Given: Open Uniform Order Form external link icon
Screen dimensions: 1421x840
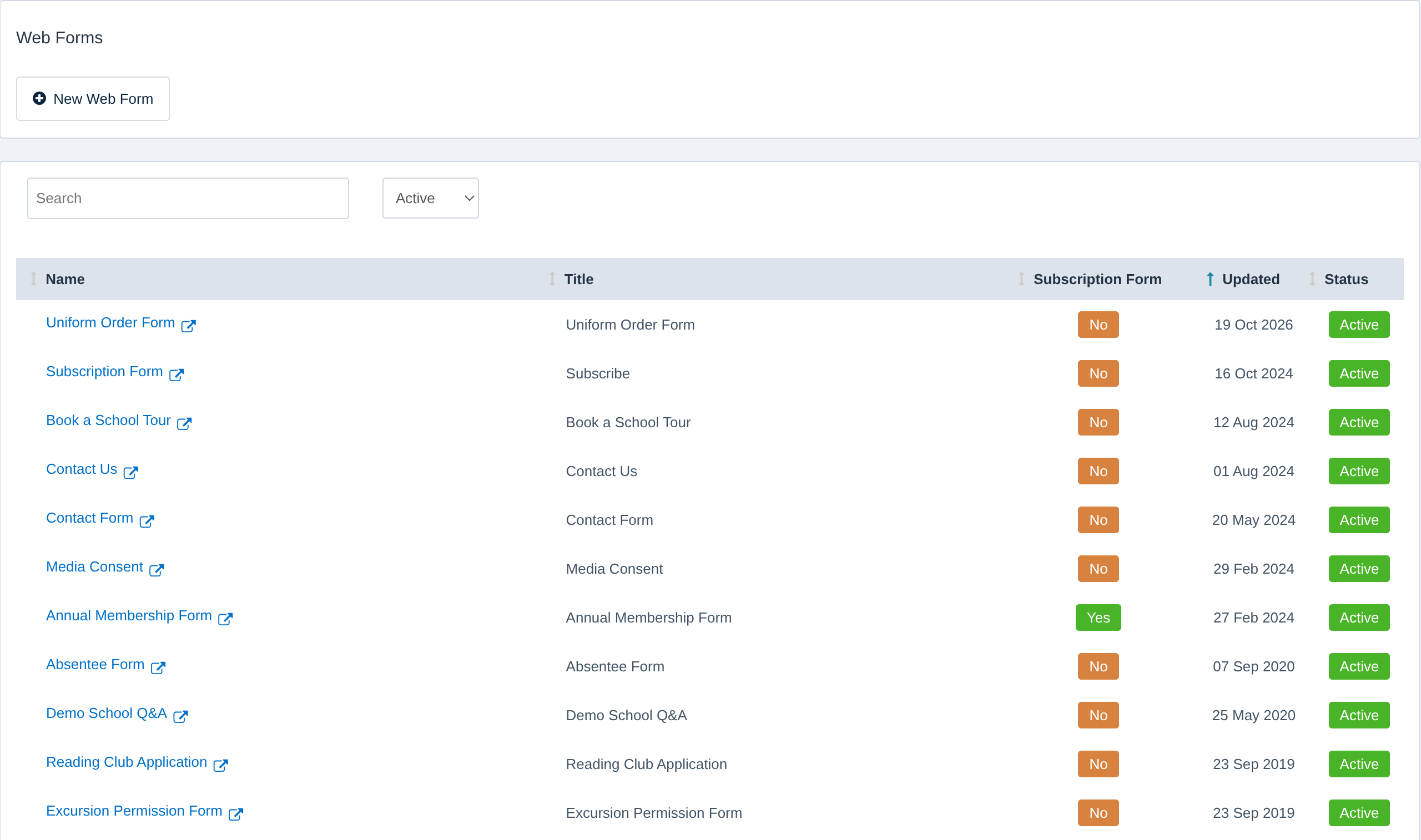Looking at the screenshot, I should [x=188, y=326].
